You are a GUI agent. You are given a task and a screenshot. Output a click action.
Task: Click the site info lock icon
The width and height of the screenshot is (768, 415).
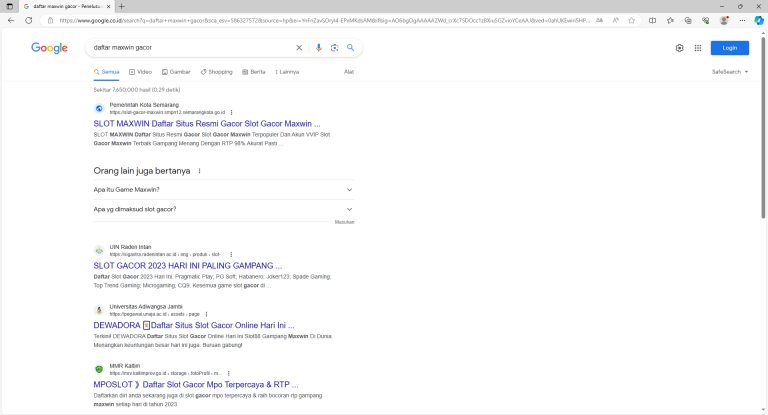click(x=50, y=21)
